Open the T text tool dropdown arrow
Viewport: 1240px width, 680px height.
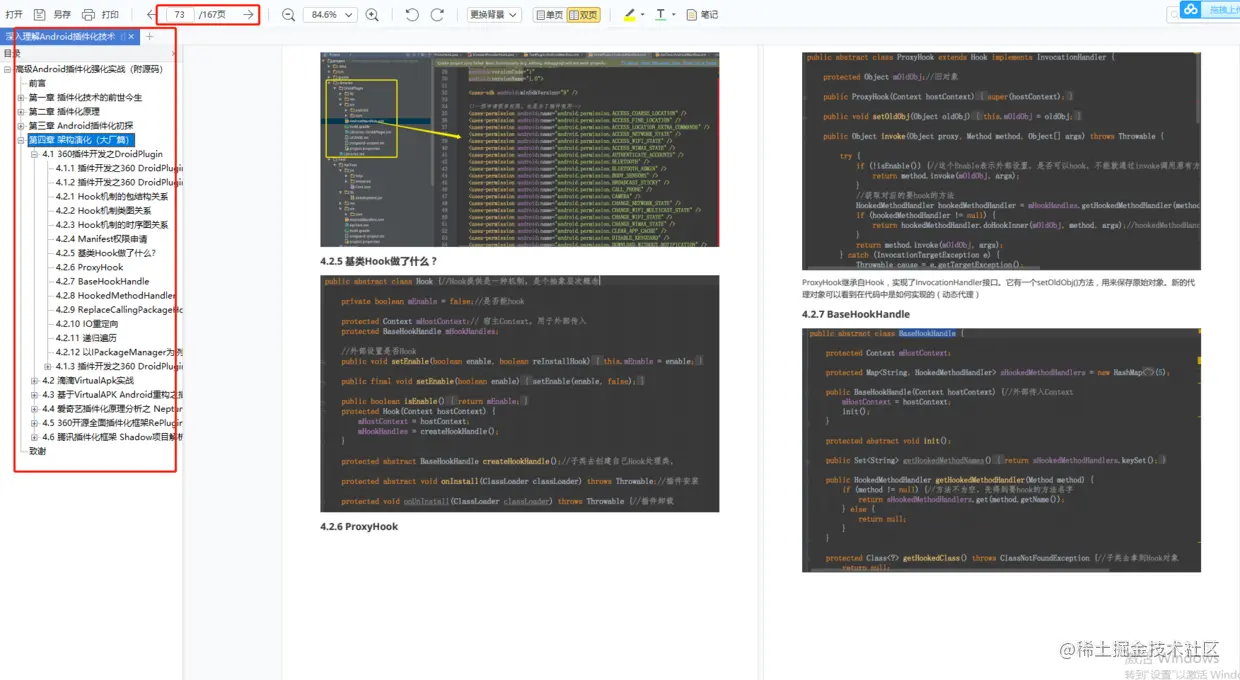(x=674, y=15)
